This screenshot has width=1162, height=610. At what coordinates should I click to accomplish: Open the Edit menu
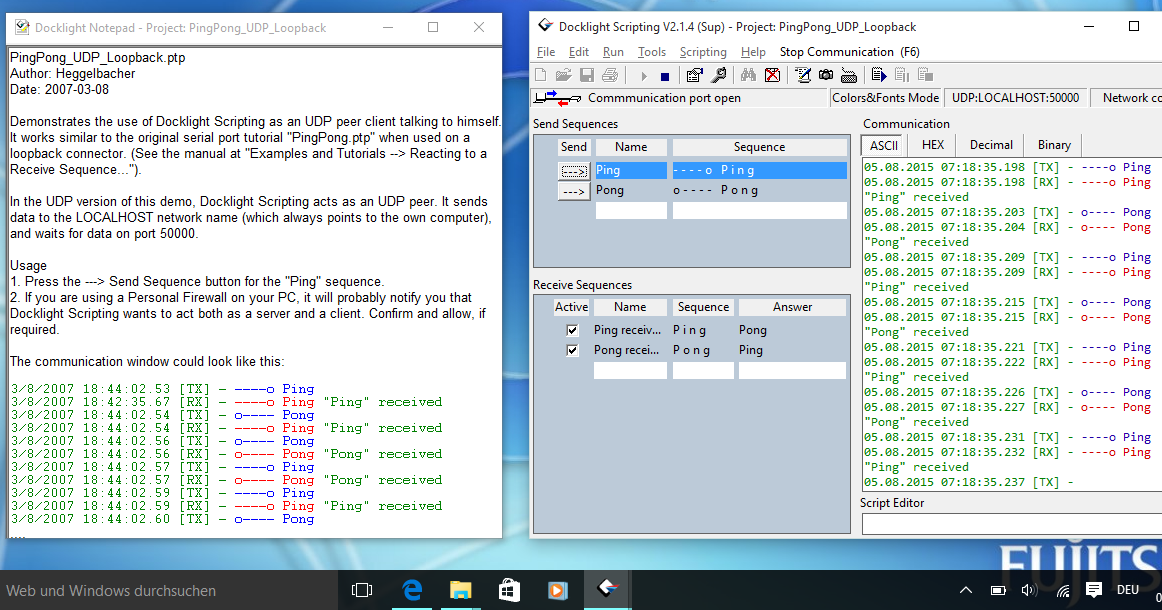click(x=579, y=52)
